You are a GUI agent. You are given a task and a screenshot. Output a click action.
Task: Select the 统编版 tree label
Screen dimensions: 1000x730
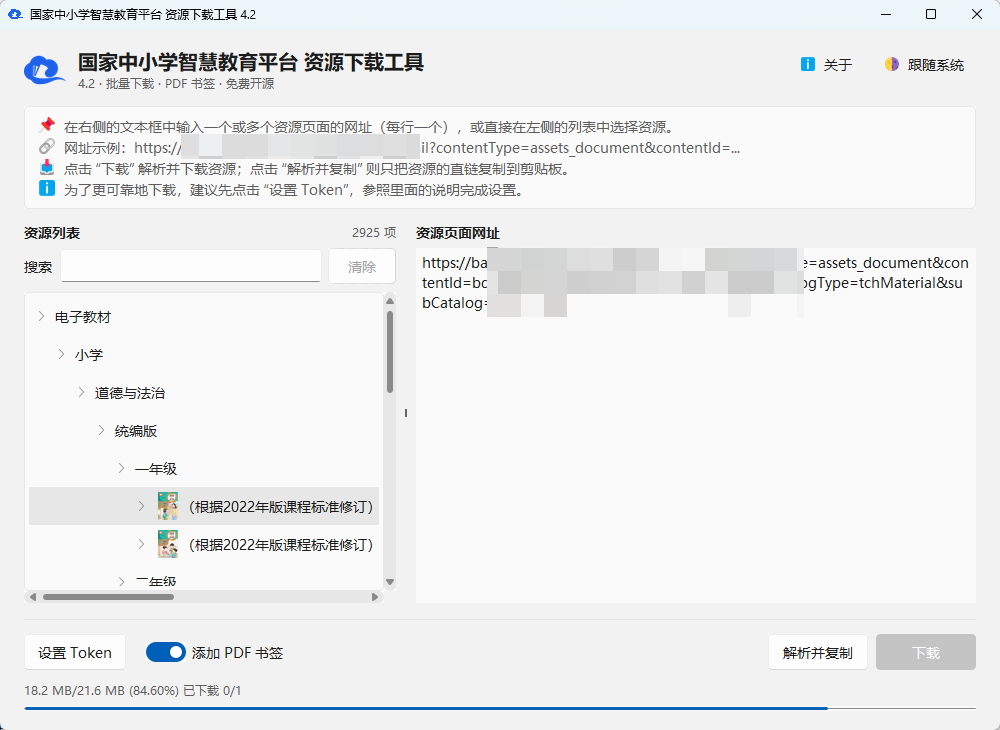136,431
